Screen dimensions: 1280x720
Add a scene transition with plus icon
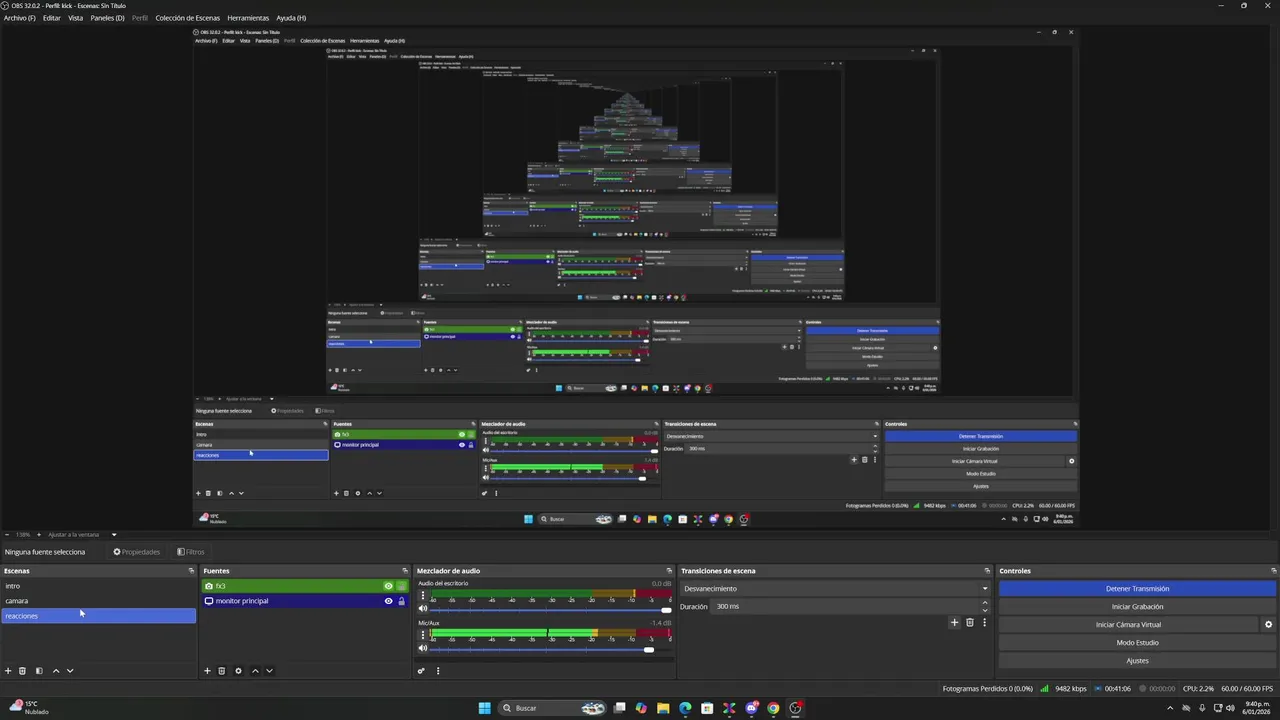(954, 622)
